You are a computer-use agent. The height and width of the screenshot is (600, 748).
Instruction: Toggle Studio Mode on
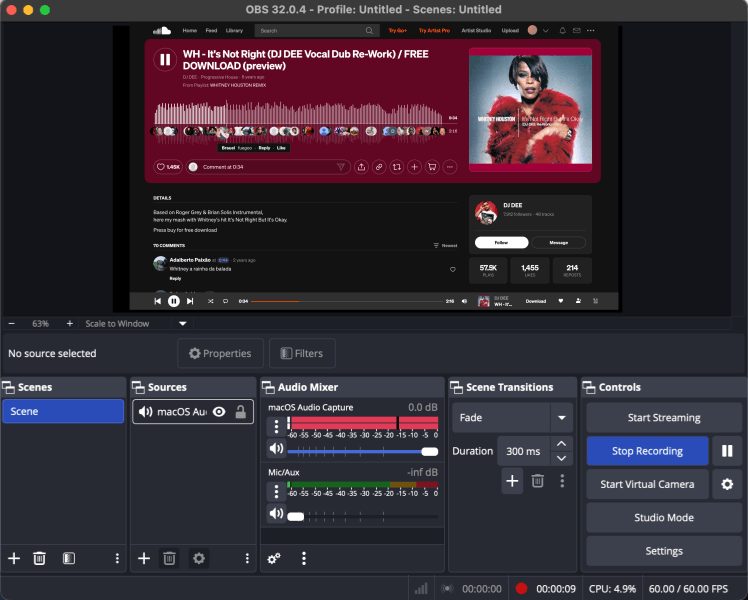pos(664,517)
